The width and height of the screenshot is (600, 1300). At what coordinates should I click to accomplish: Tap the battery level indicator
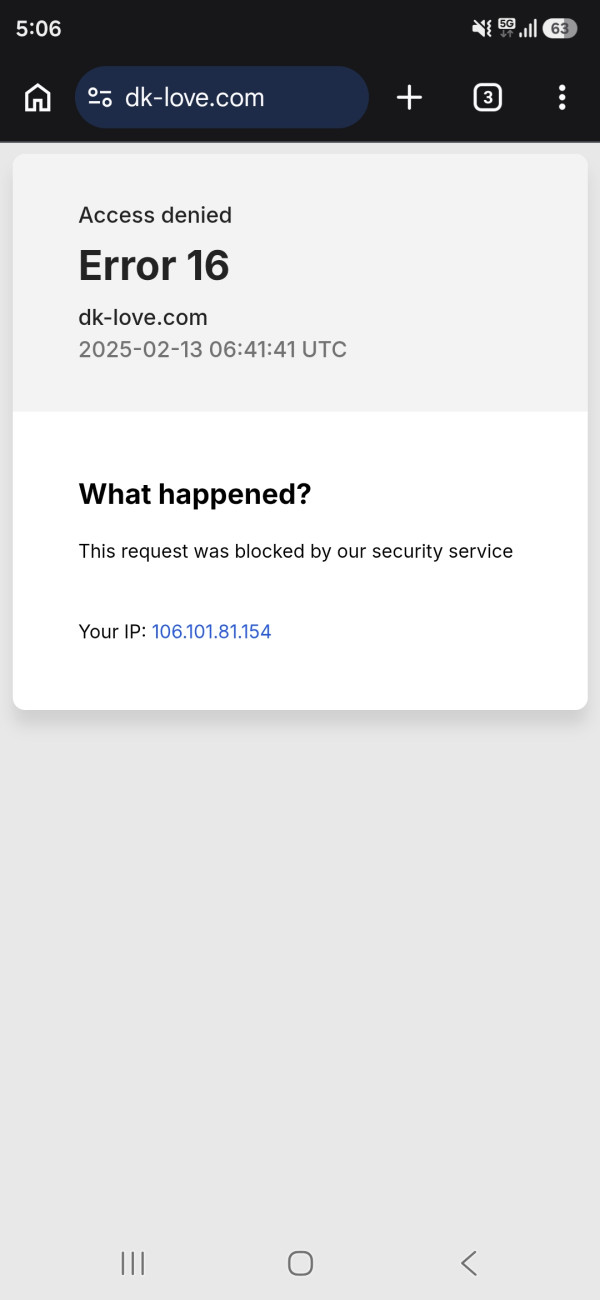pyautogui.click(x=560, y=29)
